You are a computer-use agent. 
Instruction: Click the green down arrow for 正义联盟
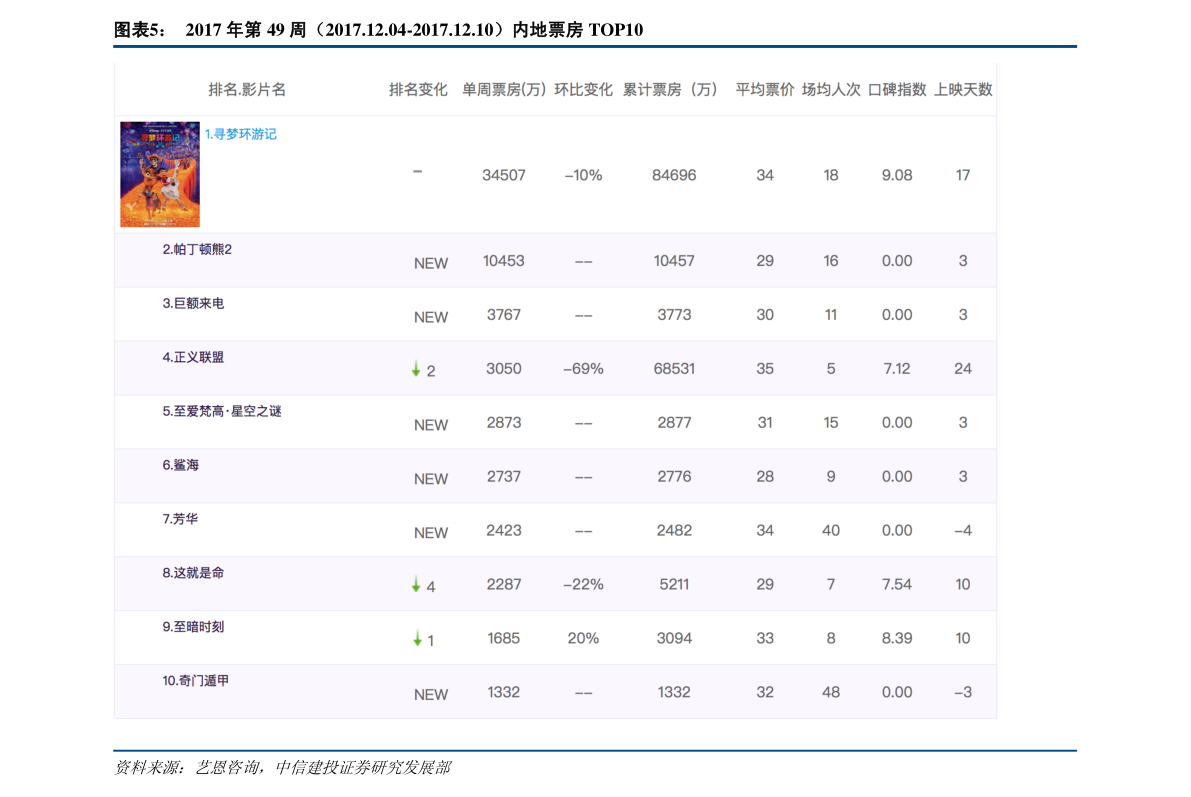(416, 370)
